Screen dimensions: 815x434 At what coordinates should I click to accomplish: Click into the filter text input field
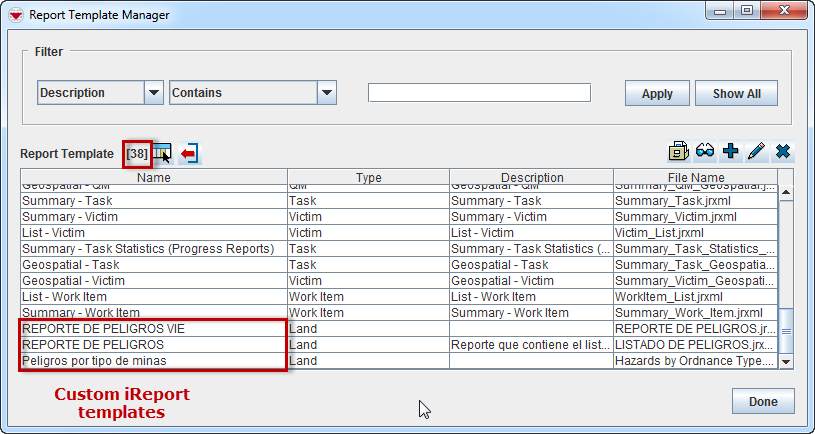point(479,93)
